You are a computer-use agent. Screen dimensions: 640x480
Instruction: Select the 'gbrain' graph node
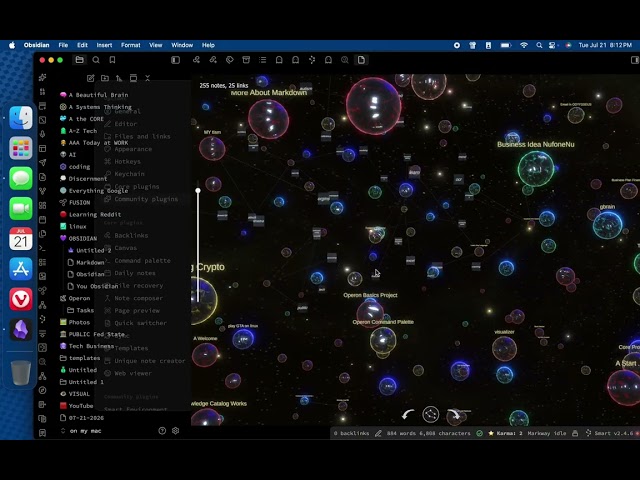607,225
